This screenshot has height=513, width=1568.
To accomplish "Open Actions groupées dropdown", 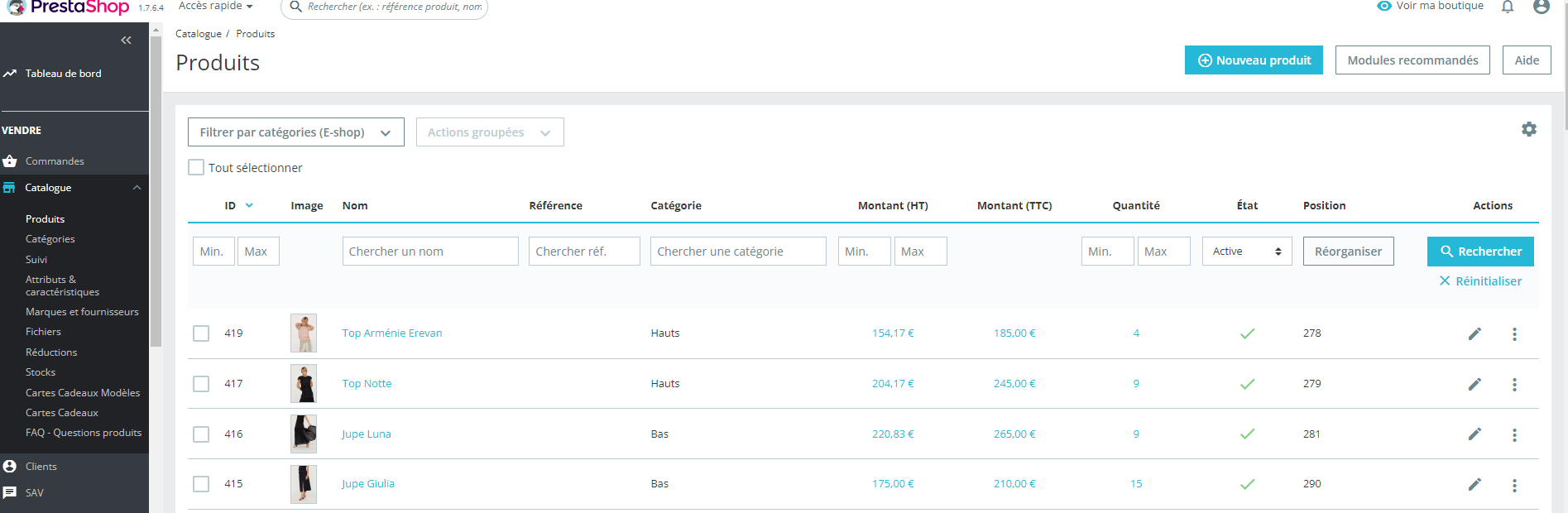I will 490,132.
